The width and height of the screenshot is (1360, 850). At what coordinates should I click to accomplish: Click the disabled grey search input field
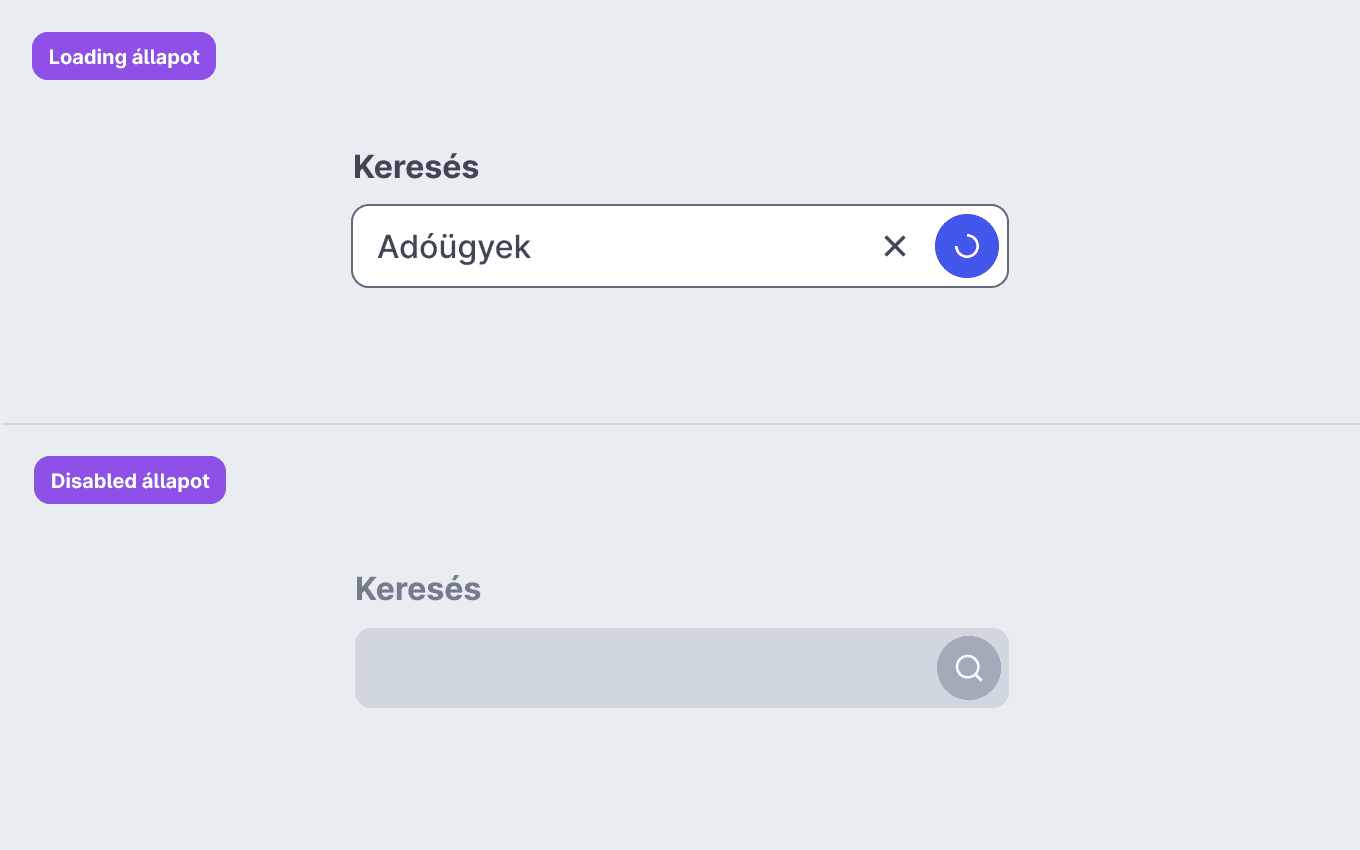(682, 668)
